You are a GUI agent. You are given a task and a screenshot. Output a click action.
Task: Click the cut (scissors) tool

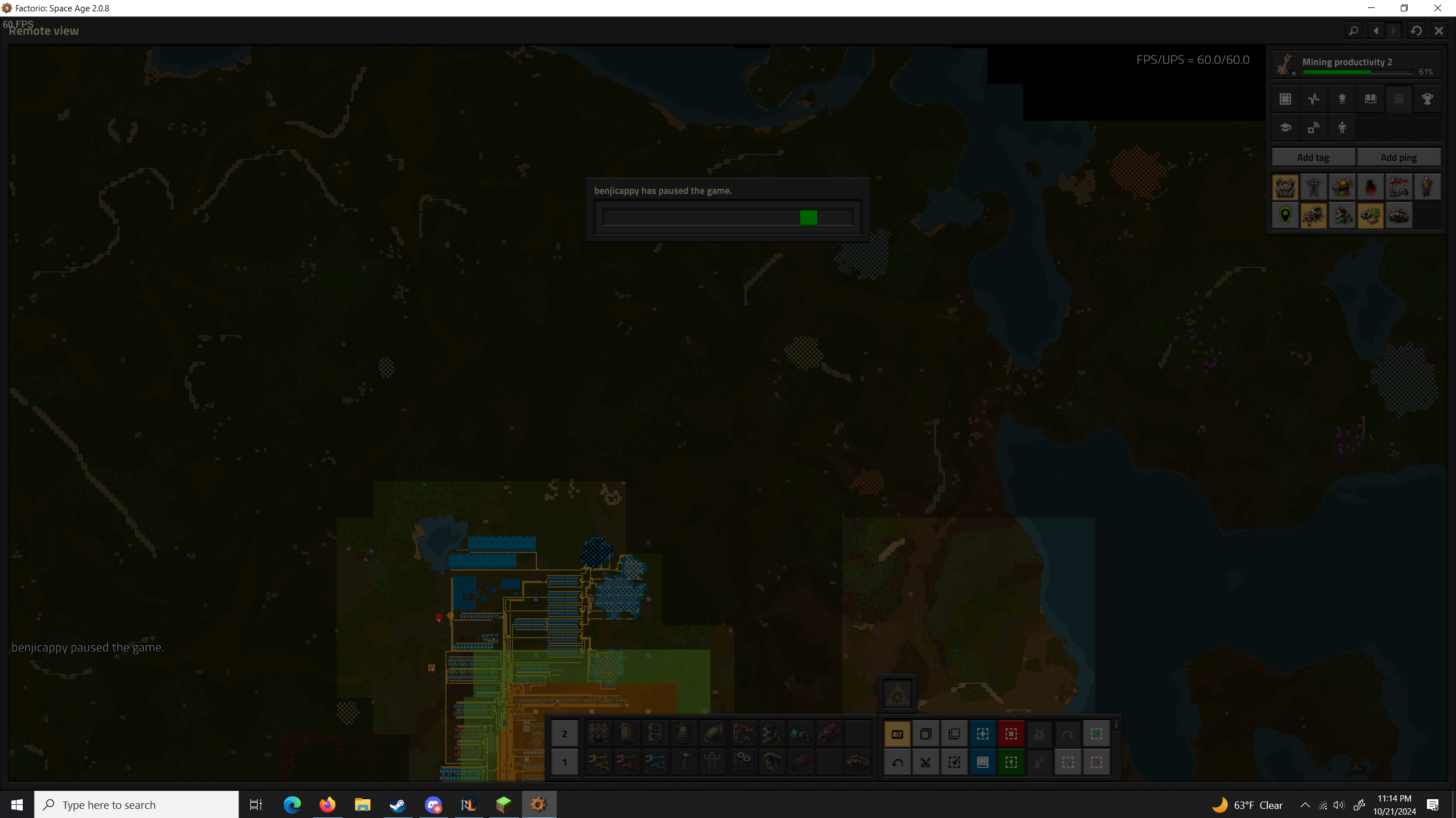[x=925, y=763]
